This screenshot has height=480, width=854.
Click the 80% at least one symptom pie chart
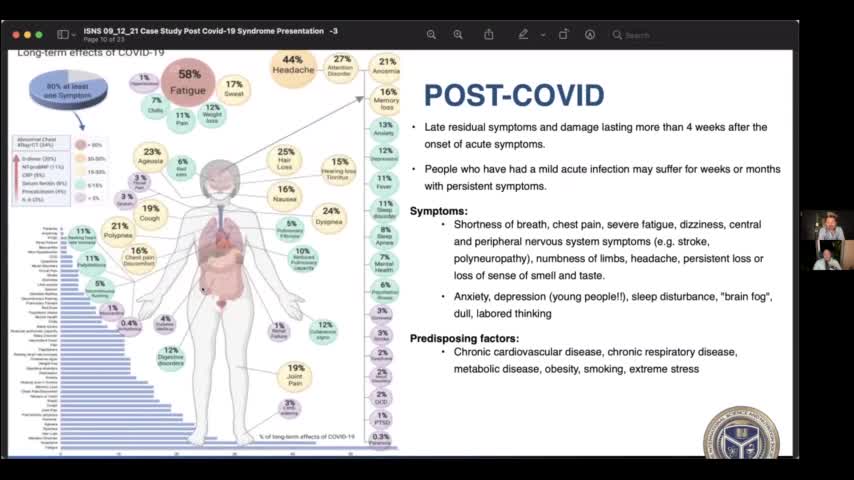click(x=68, y=89)
